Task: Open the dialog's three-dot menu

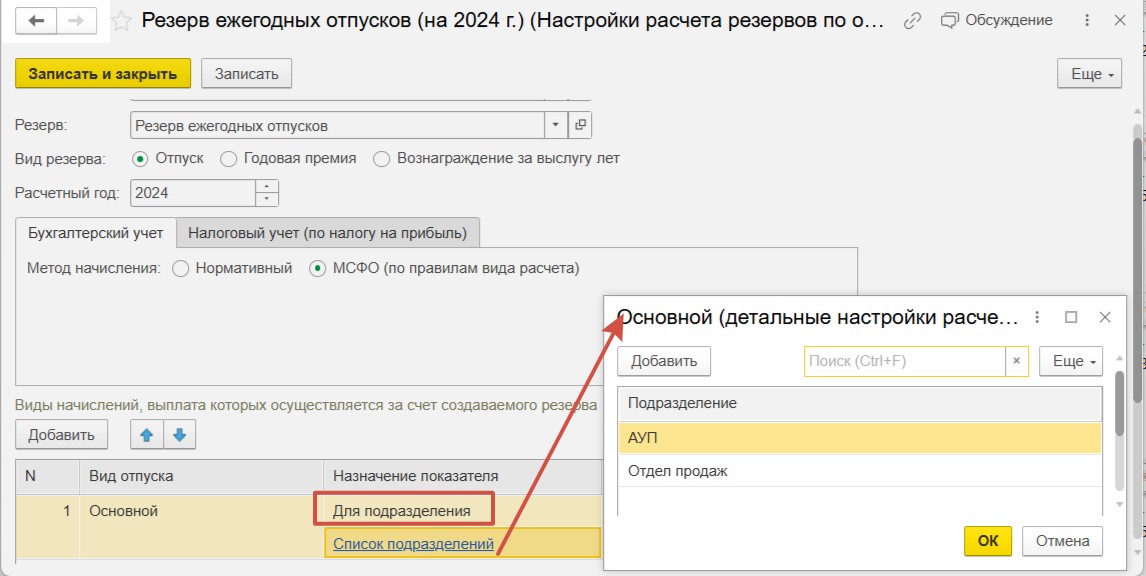Action: click(1037, 317)
